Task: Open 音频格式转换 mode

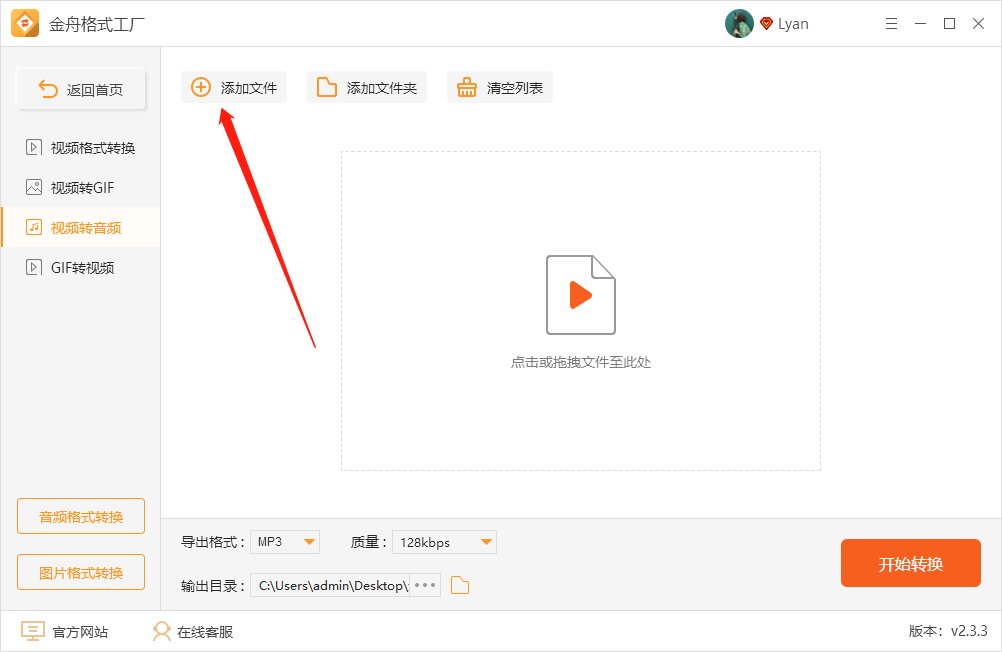Action: (80, 516)
